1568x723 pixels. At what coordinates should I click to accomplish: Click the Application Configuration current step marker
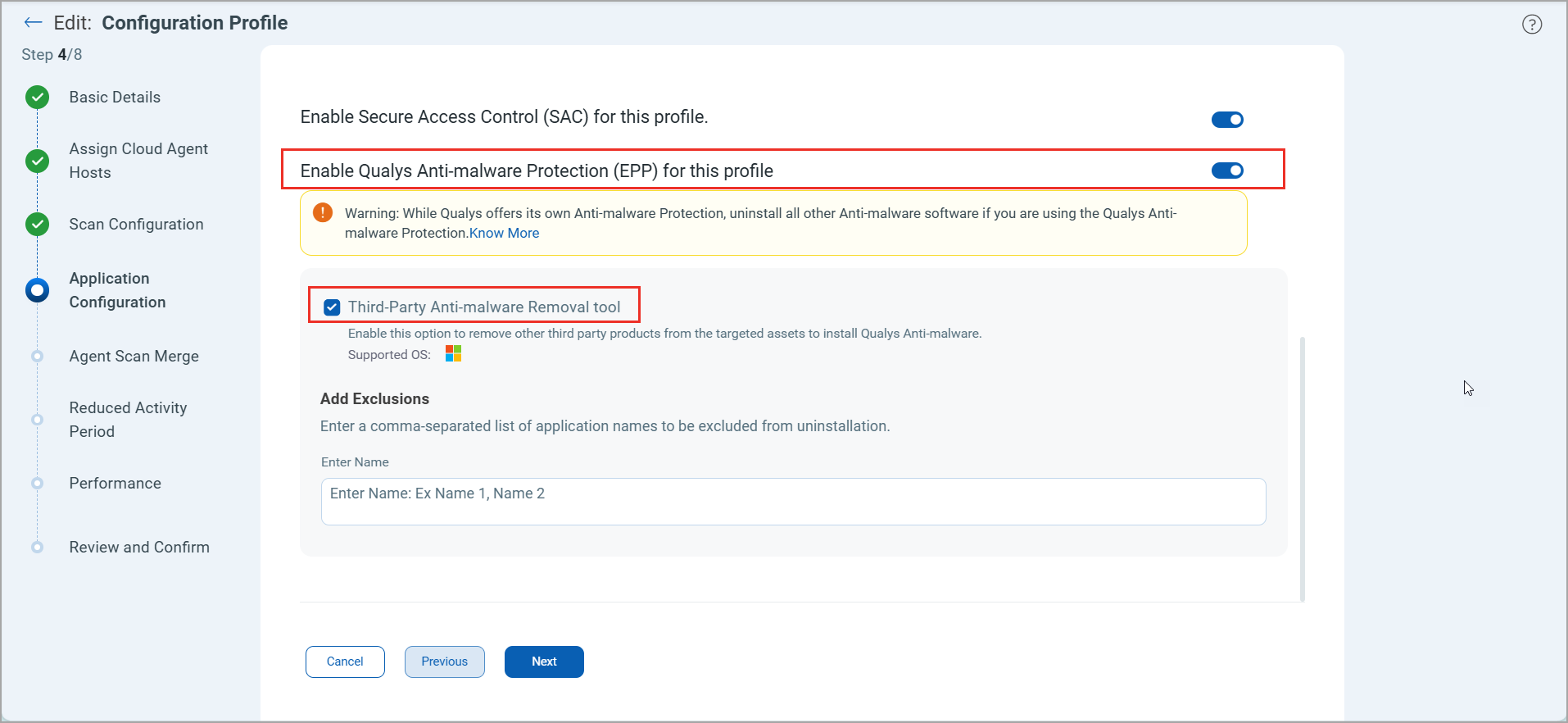37,290
